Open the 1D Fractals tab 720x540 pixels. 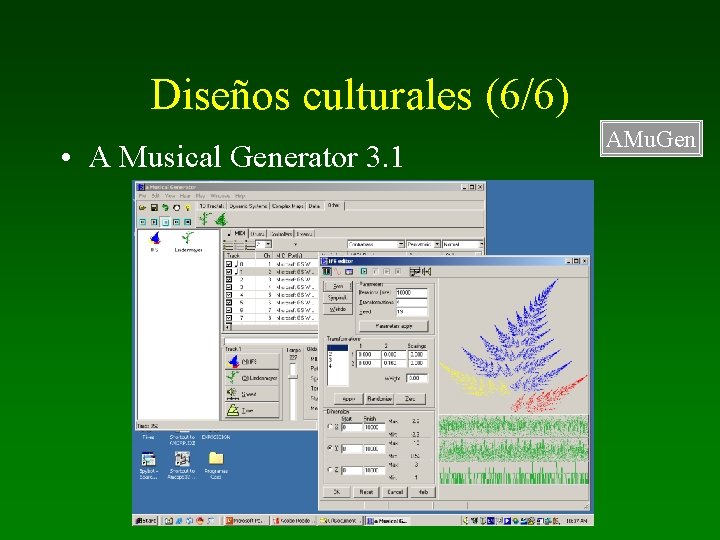212,206
